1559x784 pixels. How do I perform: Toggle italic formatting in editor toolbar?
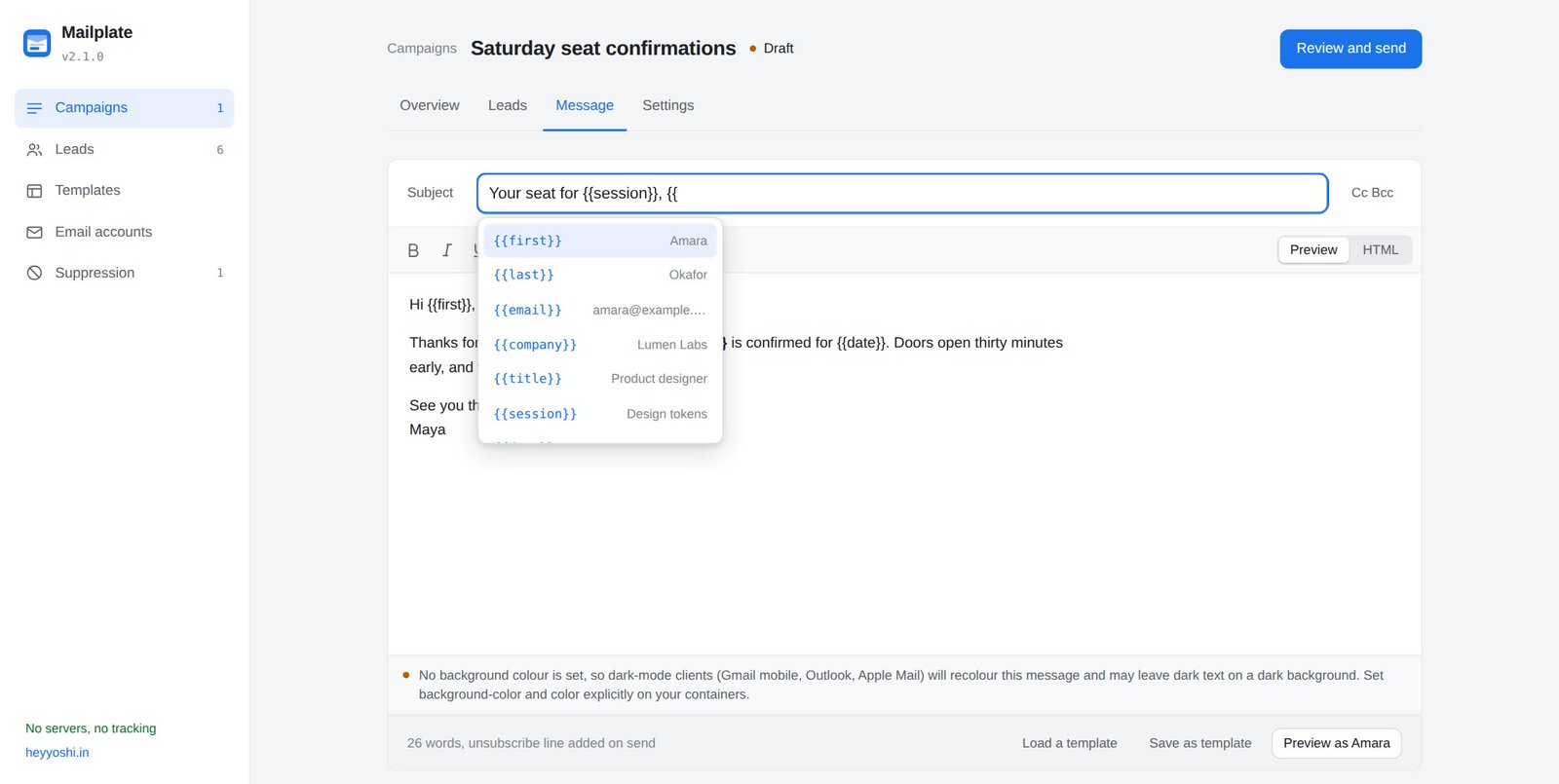coord(447,250)
